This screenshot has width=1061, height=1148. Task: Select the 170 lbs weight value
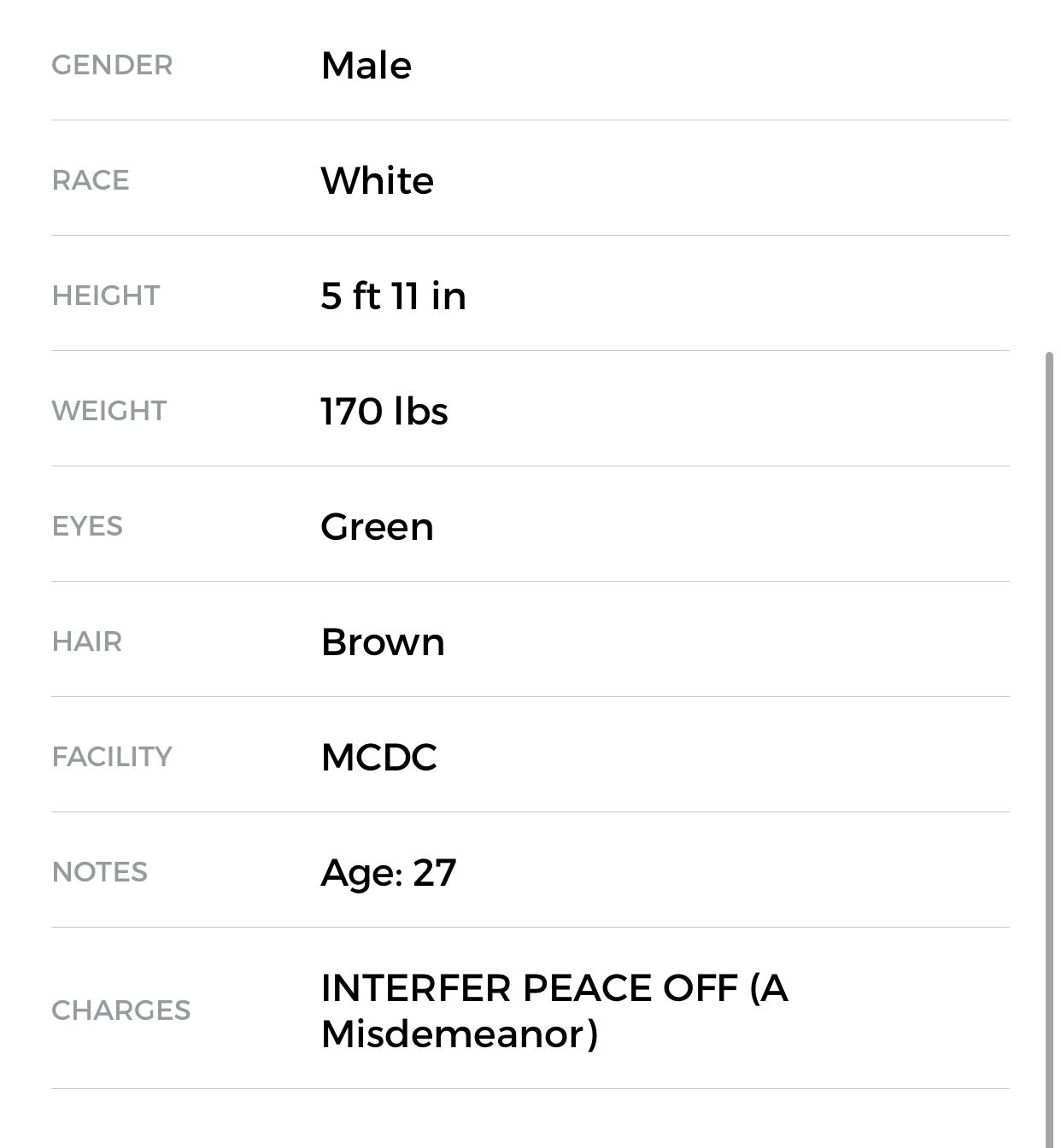pyautogui.click(x=384, y=411)
